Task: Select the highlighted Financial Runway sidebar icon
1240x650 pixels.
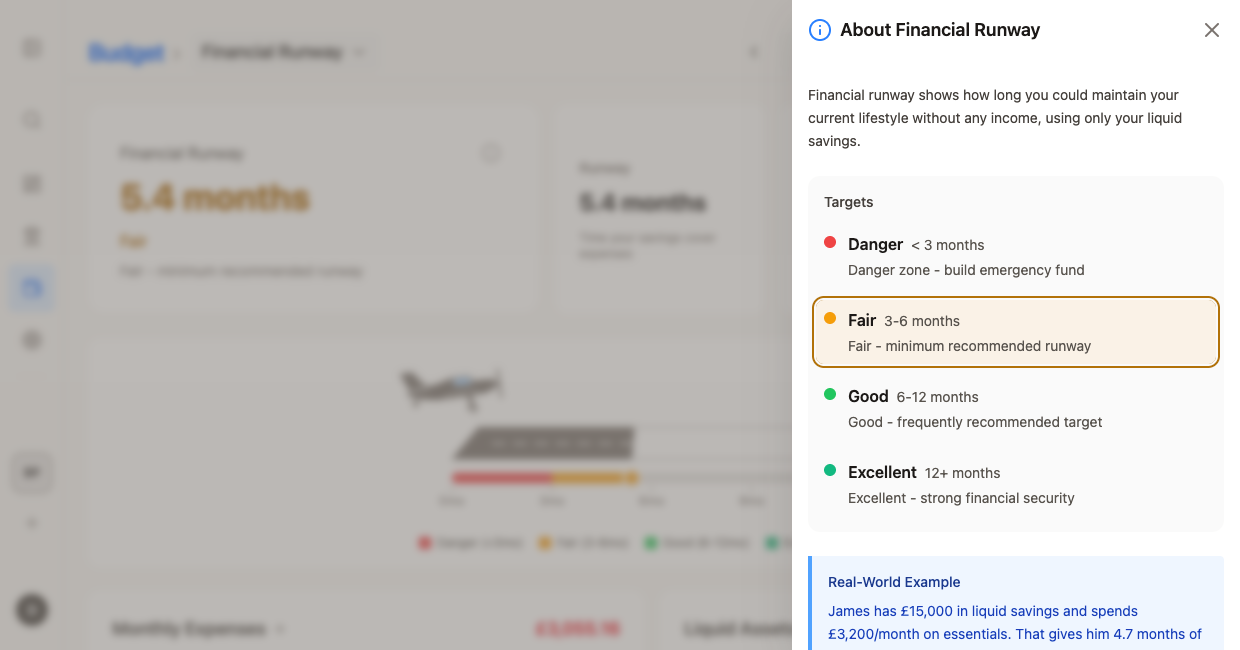Action: click(31, 287)
